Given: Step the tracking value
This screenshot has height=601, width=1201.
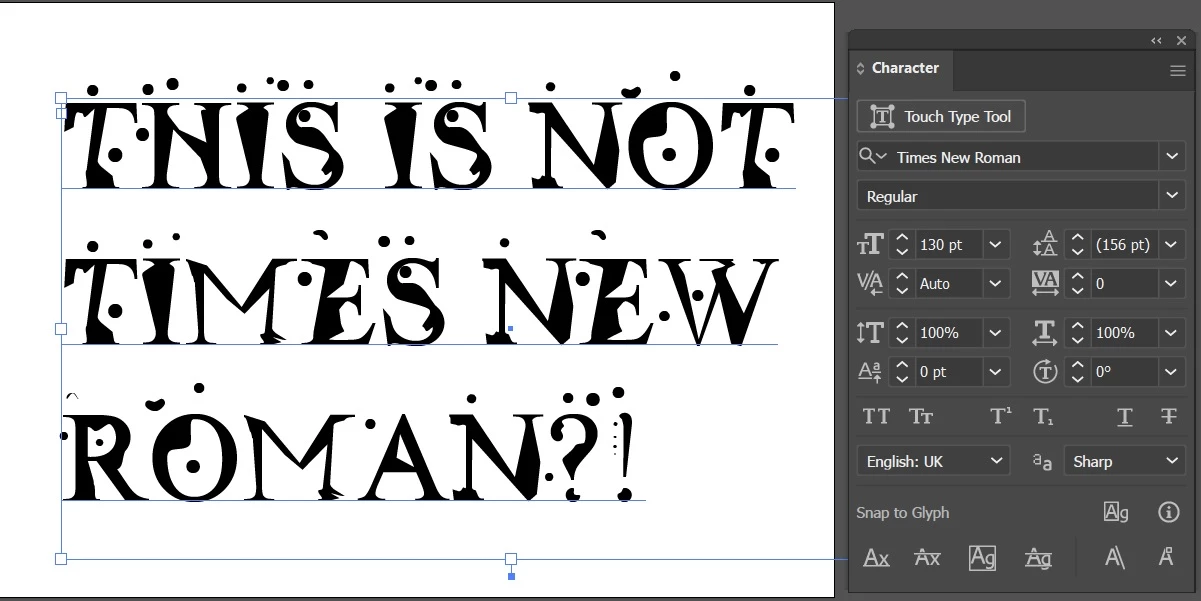Looking at the screenshot, I should point(1077,283).
